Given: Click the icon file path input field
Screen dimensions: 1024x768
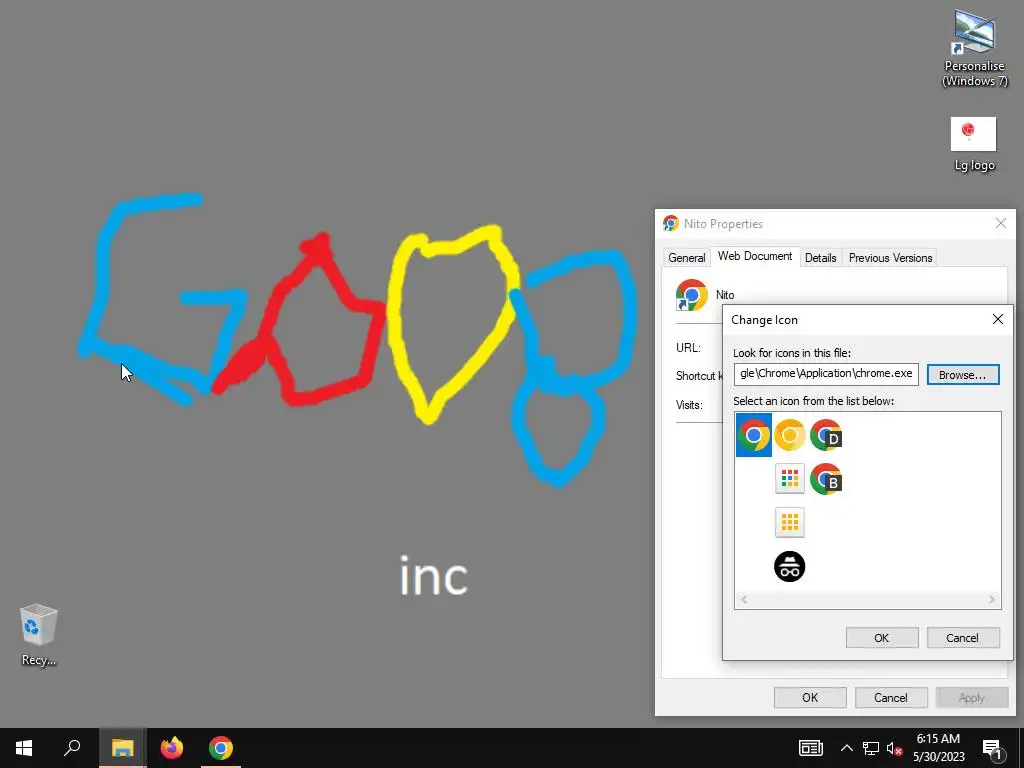Looking at the screenshot, I should pos(826,374).
